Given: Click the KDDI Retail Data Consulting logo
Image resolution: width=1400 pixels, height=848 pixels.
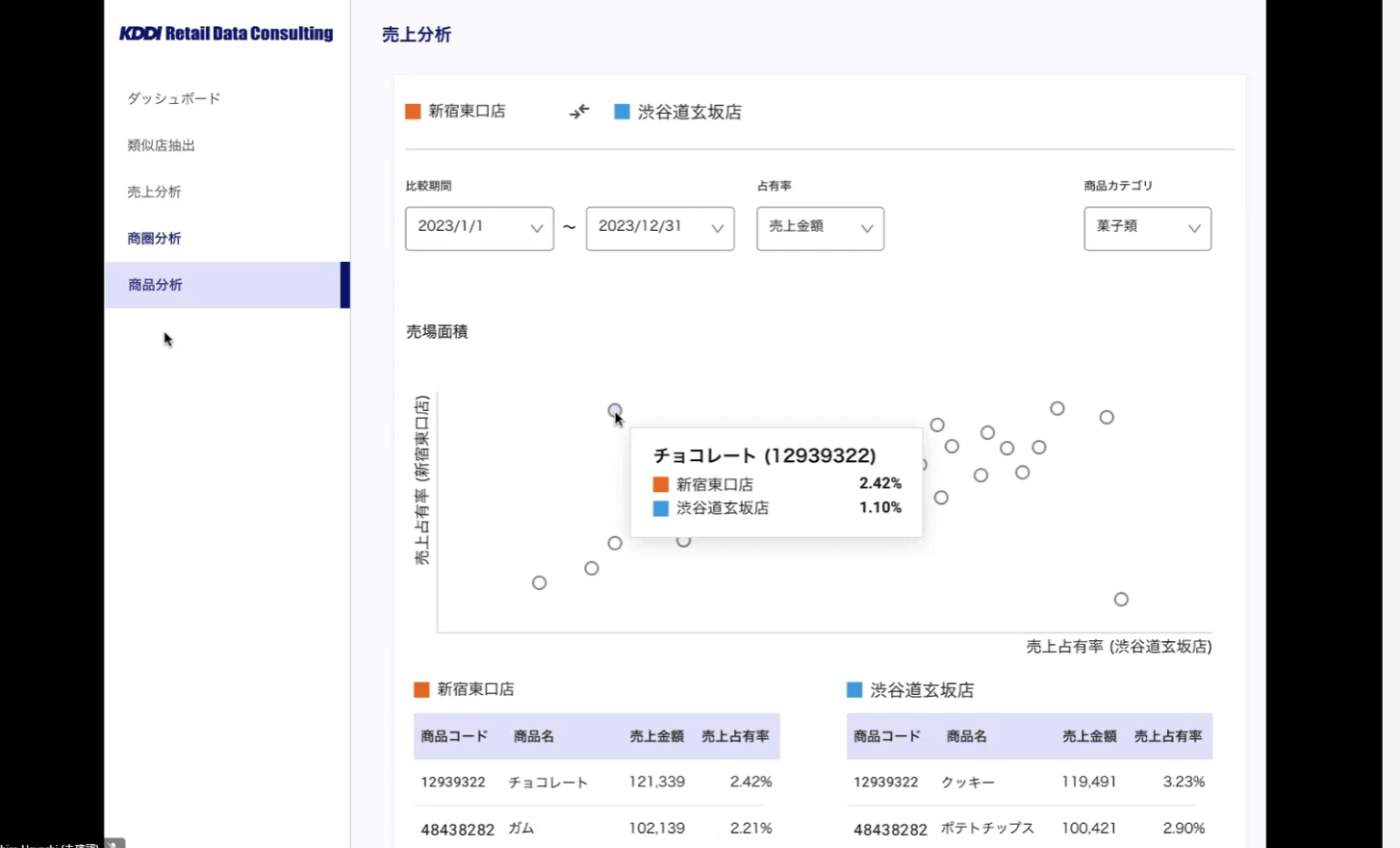Looking at the screenshot, I should pyautogui.click(x=226, y=34).
